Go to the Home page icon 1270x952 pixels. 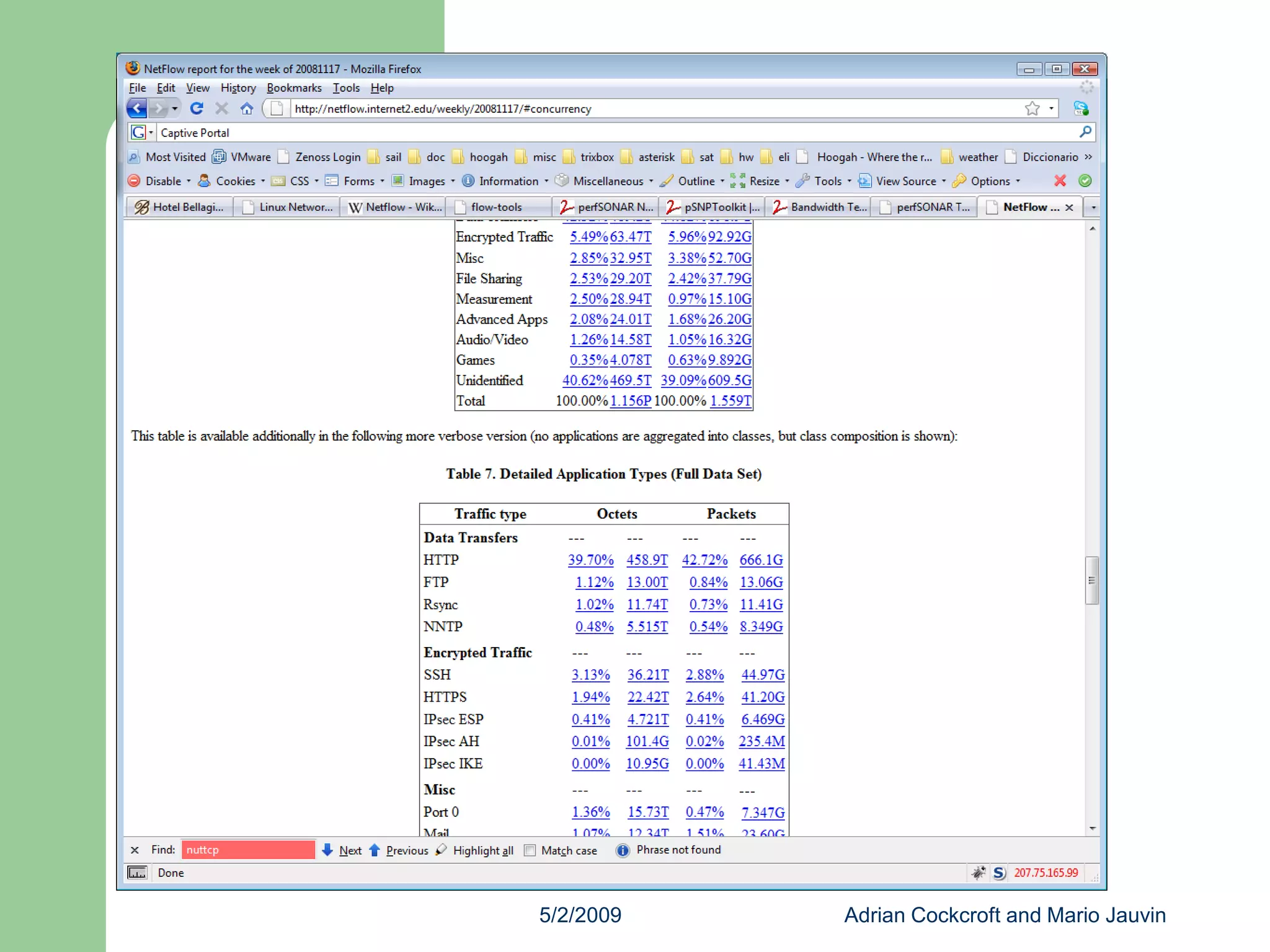pos(247,108)
